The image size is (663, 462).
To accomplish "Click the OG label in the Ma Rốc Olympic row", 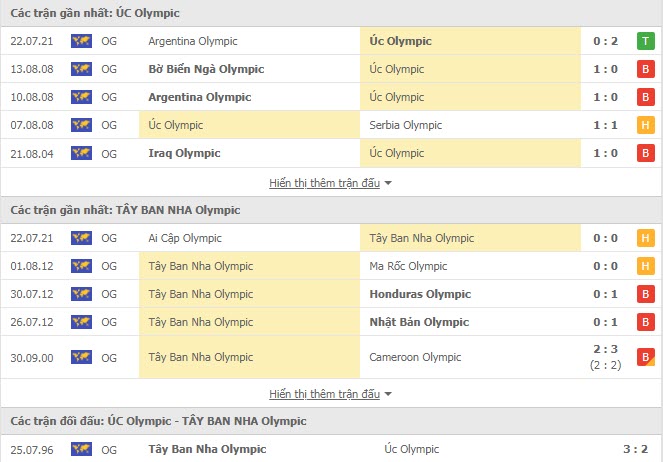I will [109, 266].
